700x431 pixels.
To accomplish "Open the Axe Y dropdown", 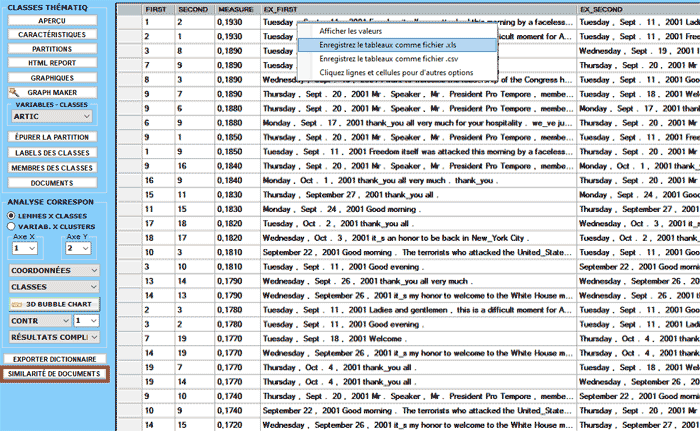I will coord(79,248).
